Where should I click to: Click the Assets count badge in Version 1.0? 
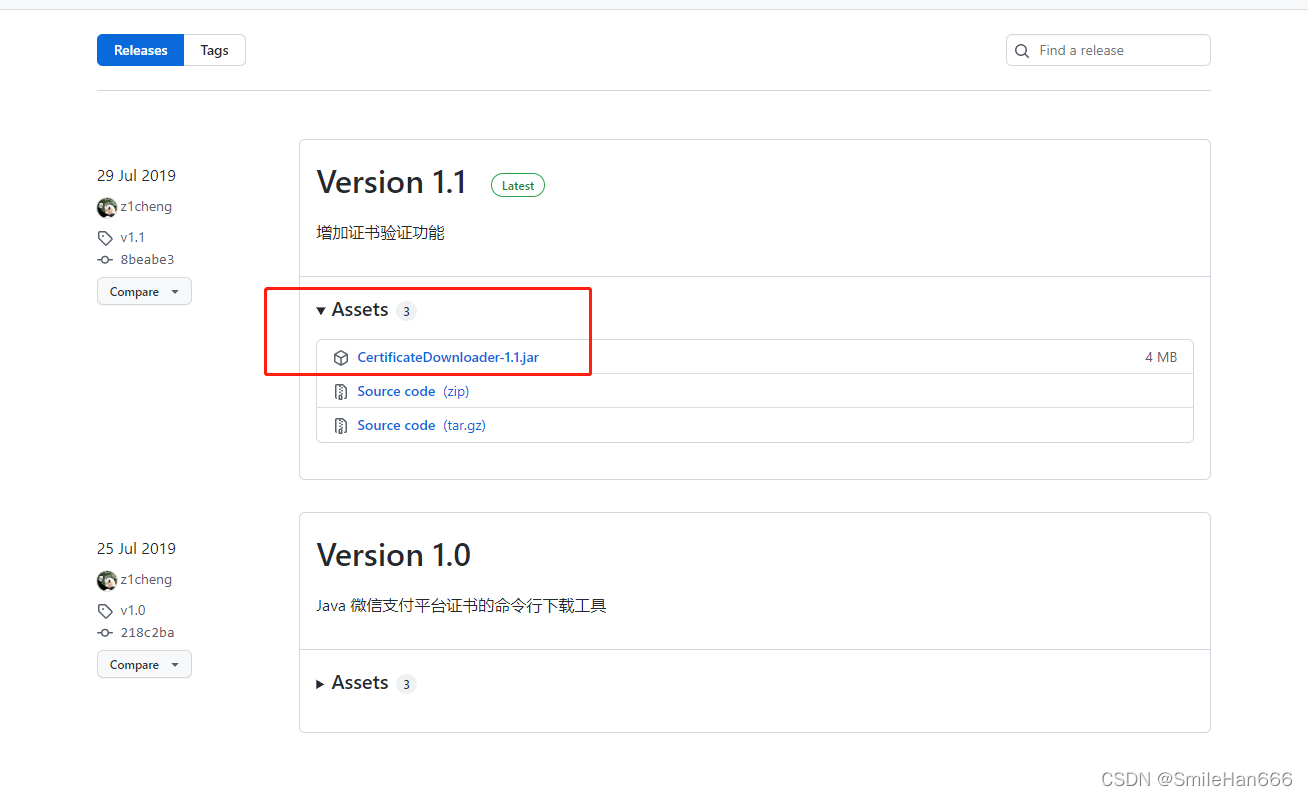pos(406,684)
